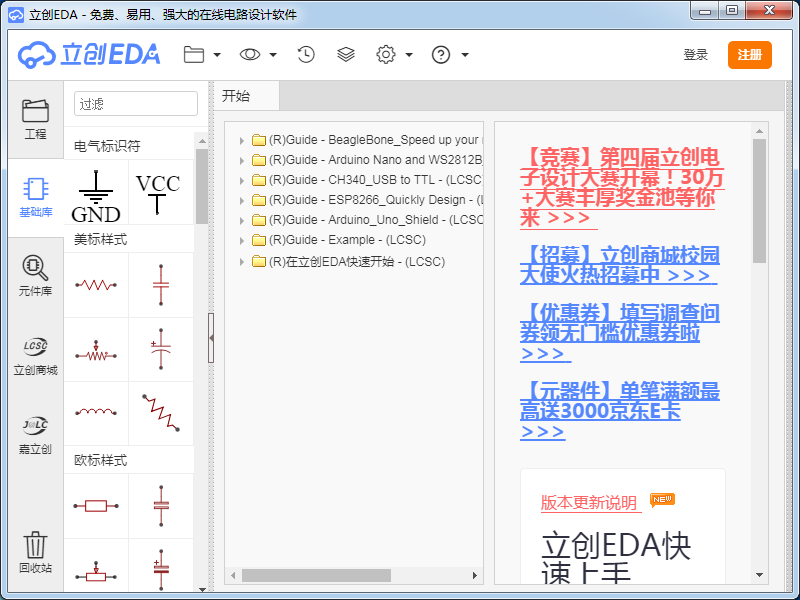
Task: Open the settings gear icon
Action: pyautogui.click(x=386, y=54)
